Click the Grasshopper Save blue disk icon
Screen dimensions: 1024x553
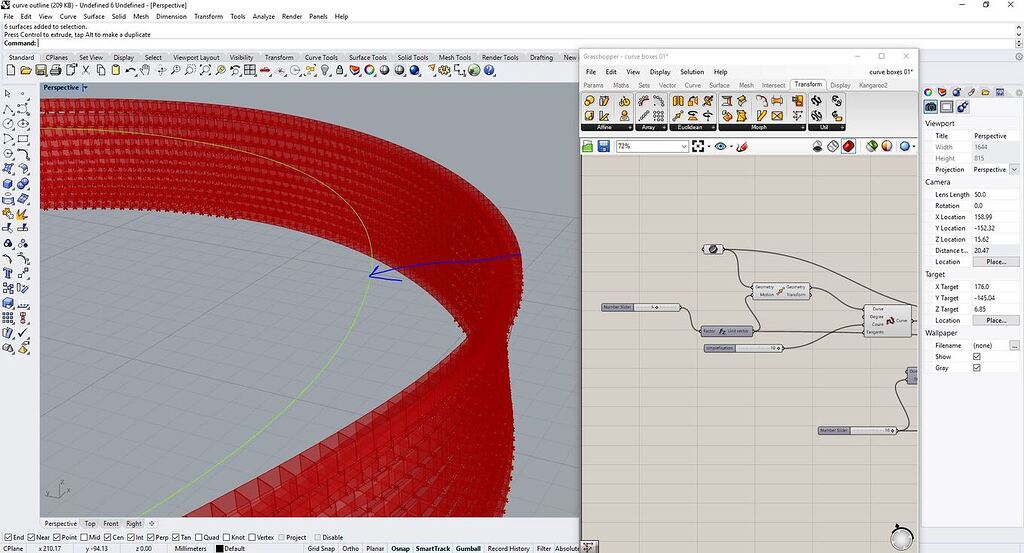(603, 146)
